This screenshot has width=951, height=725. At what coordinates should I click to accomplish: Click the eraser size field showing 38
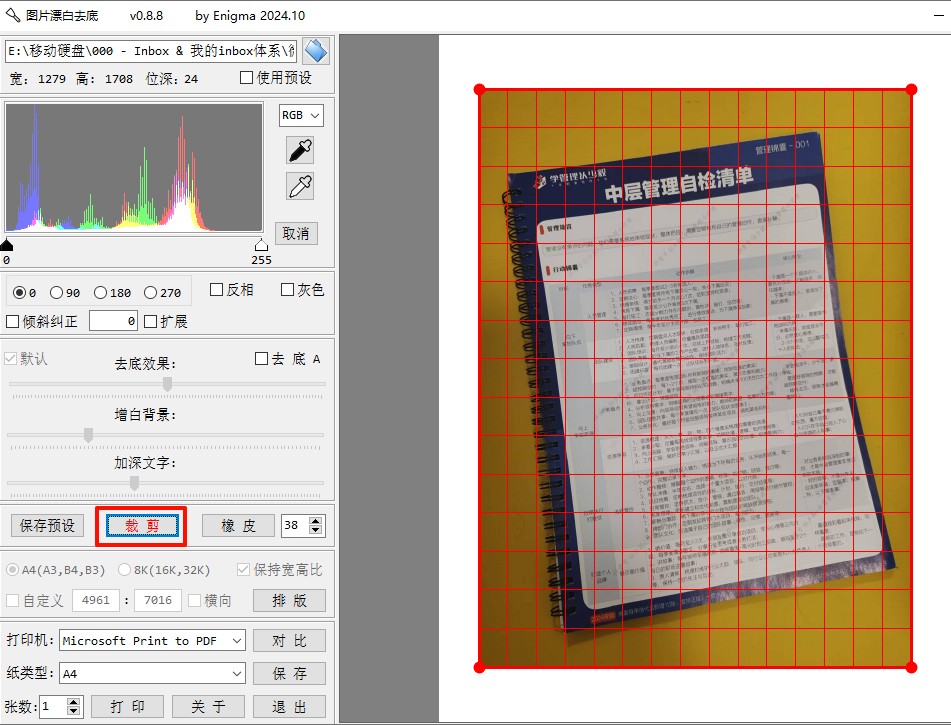(x=295, y=525)
